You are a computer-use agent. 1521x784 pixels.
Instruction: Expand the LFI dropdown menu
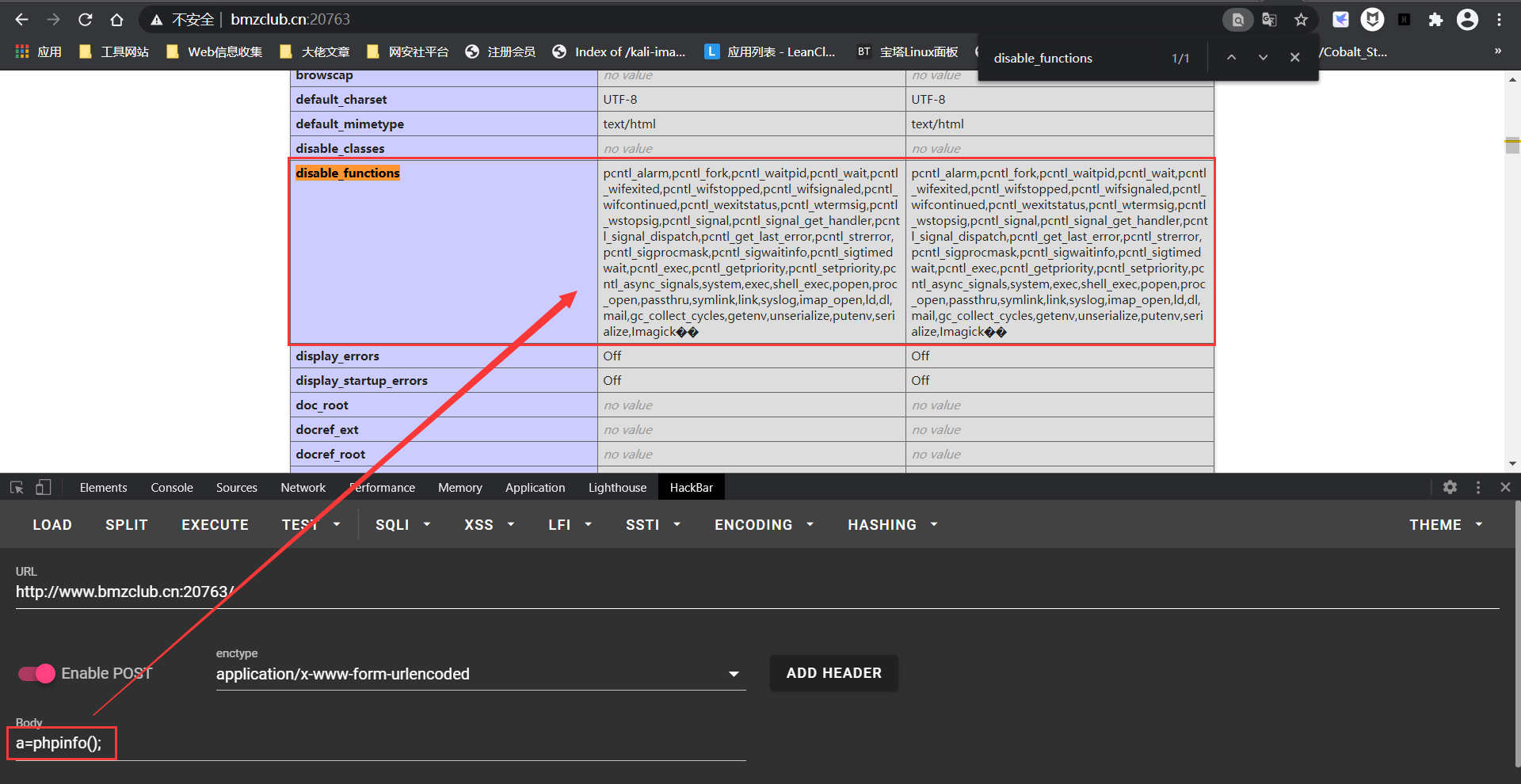pyautogui.click(x=570, y=524)
